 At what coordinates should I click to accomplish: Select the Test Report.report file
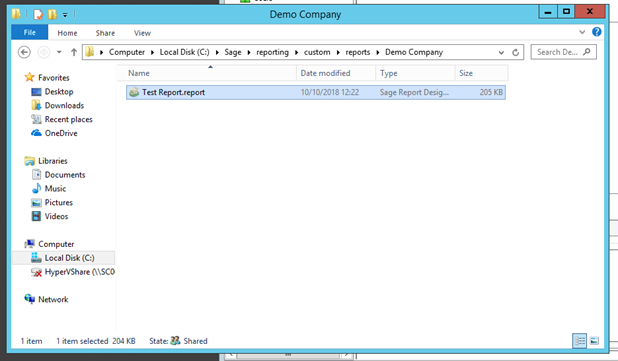pos(316,92)
